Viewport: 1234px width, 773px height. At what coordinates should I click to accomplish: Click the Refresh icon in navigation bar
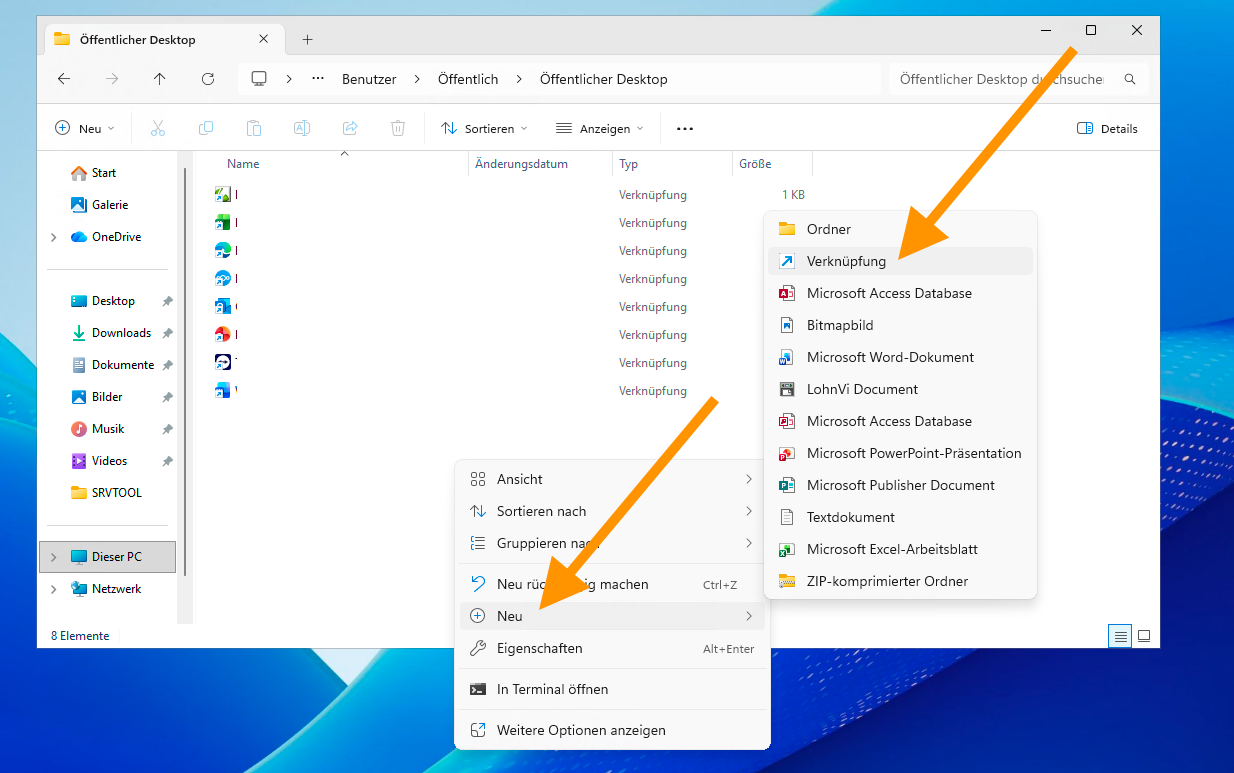208,79
